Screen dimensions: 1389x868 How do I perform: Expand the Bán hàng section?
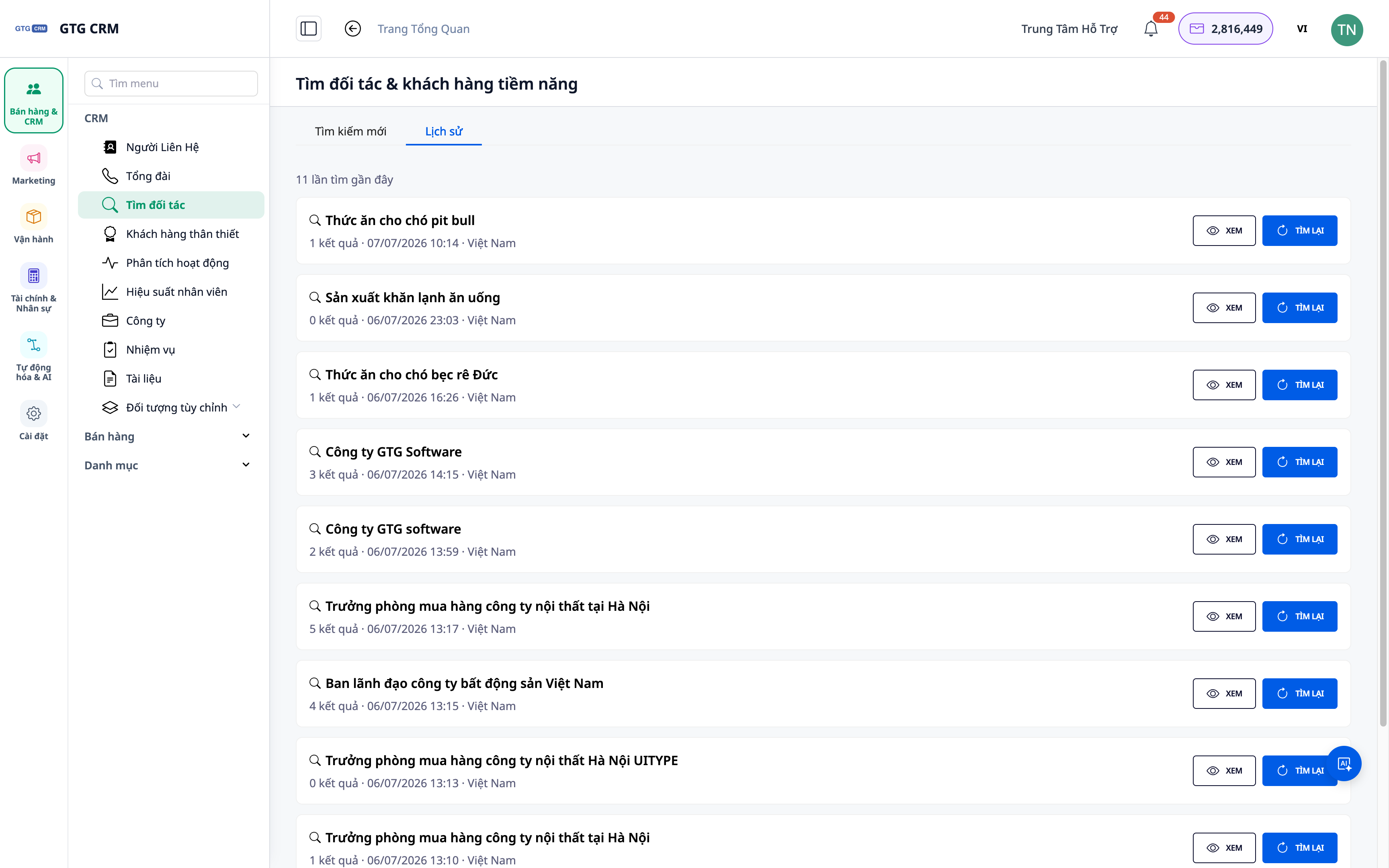168,436
